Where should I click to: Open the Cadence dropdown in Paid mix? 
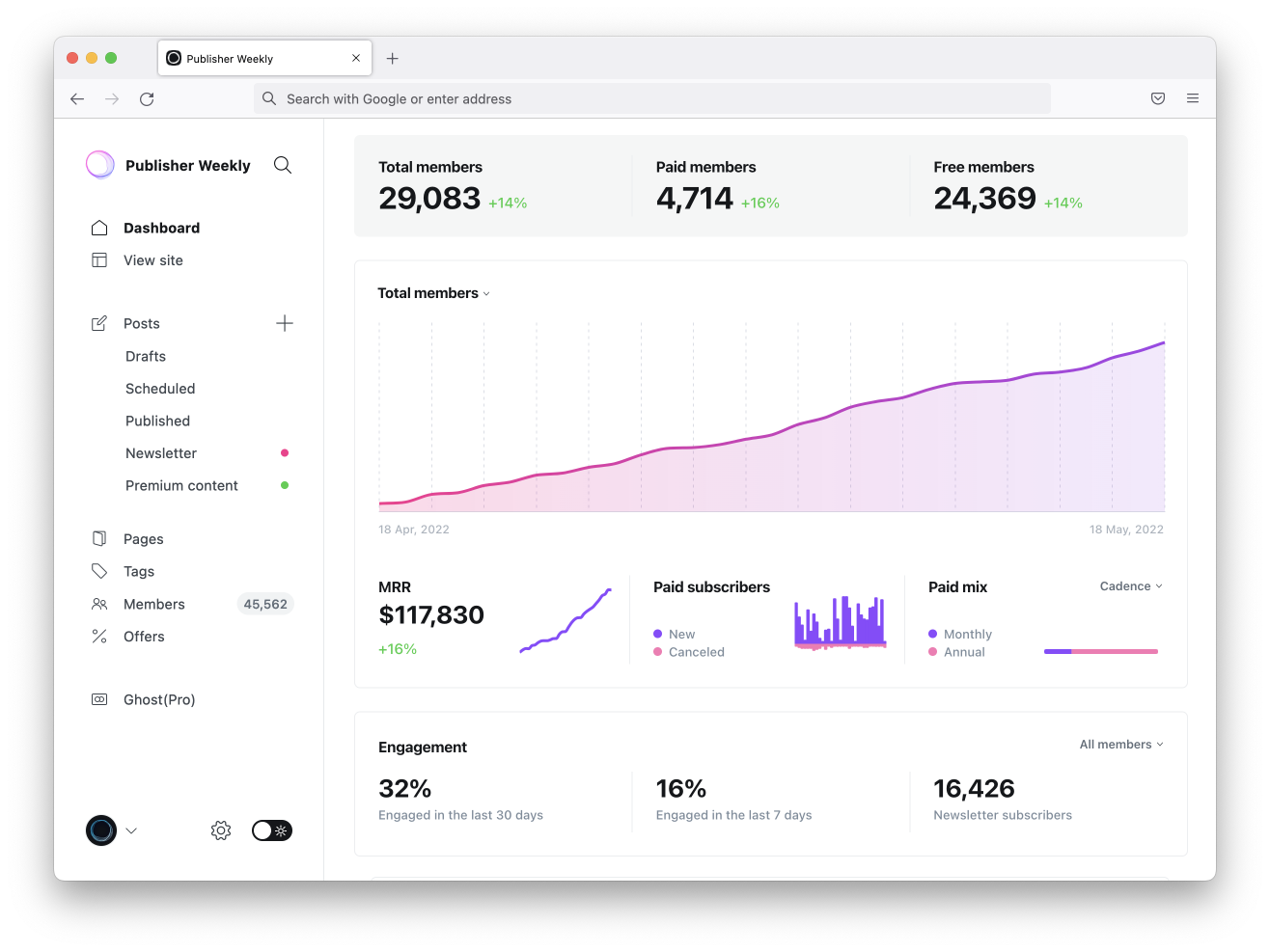1129,585
